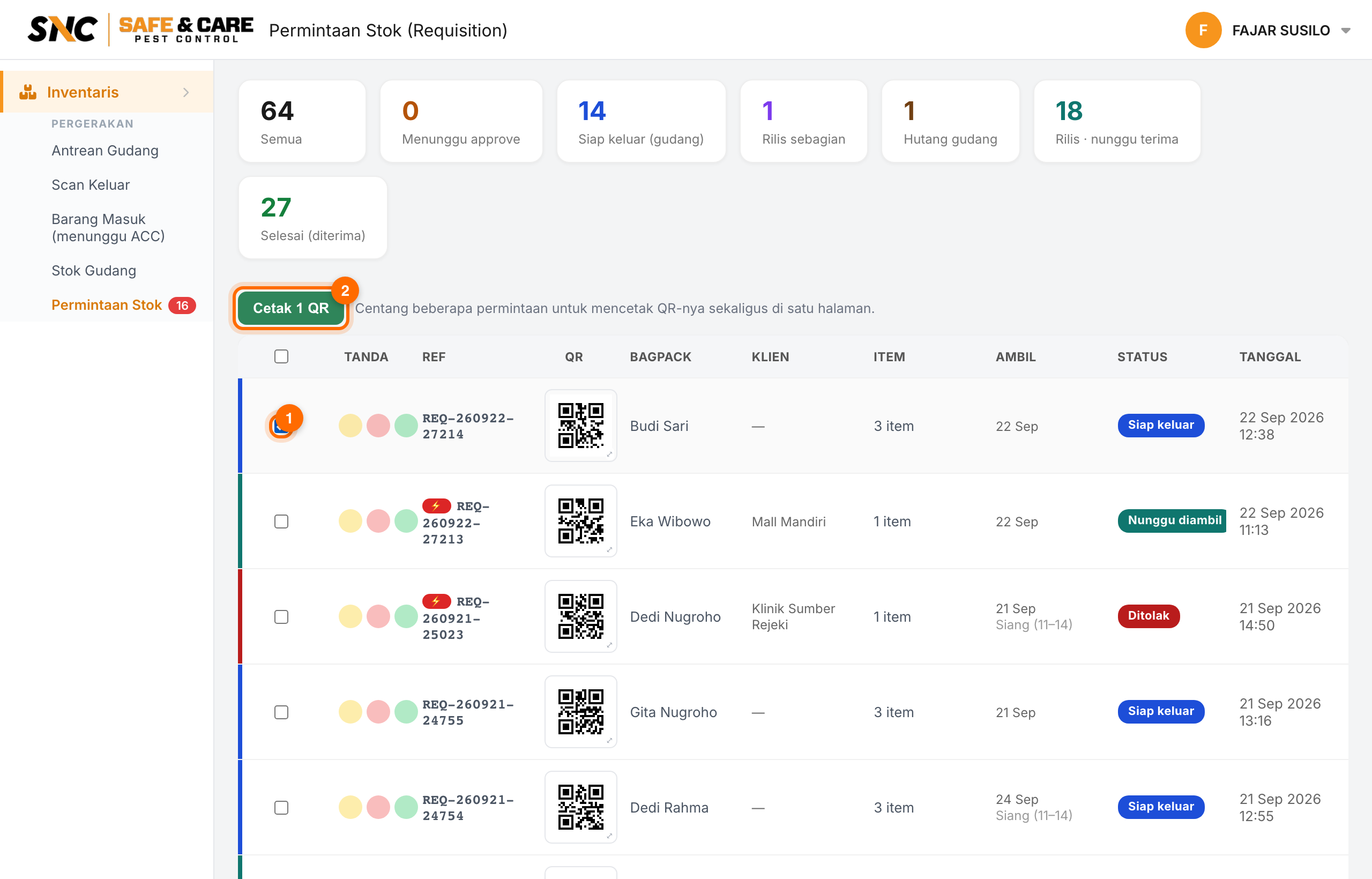
Task: Click reference REQ-260922-27214
Action: [x=468, y=426]
